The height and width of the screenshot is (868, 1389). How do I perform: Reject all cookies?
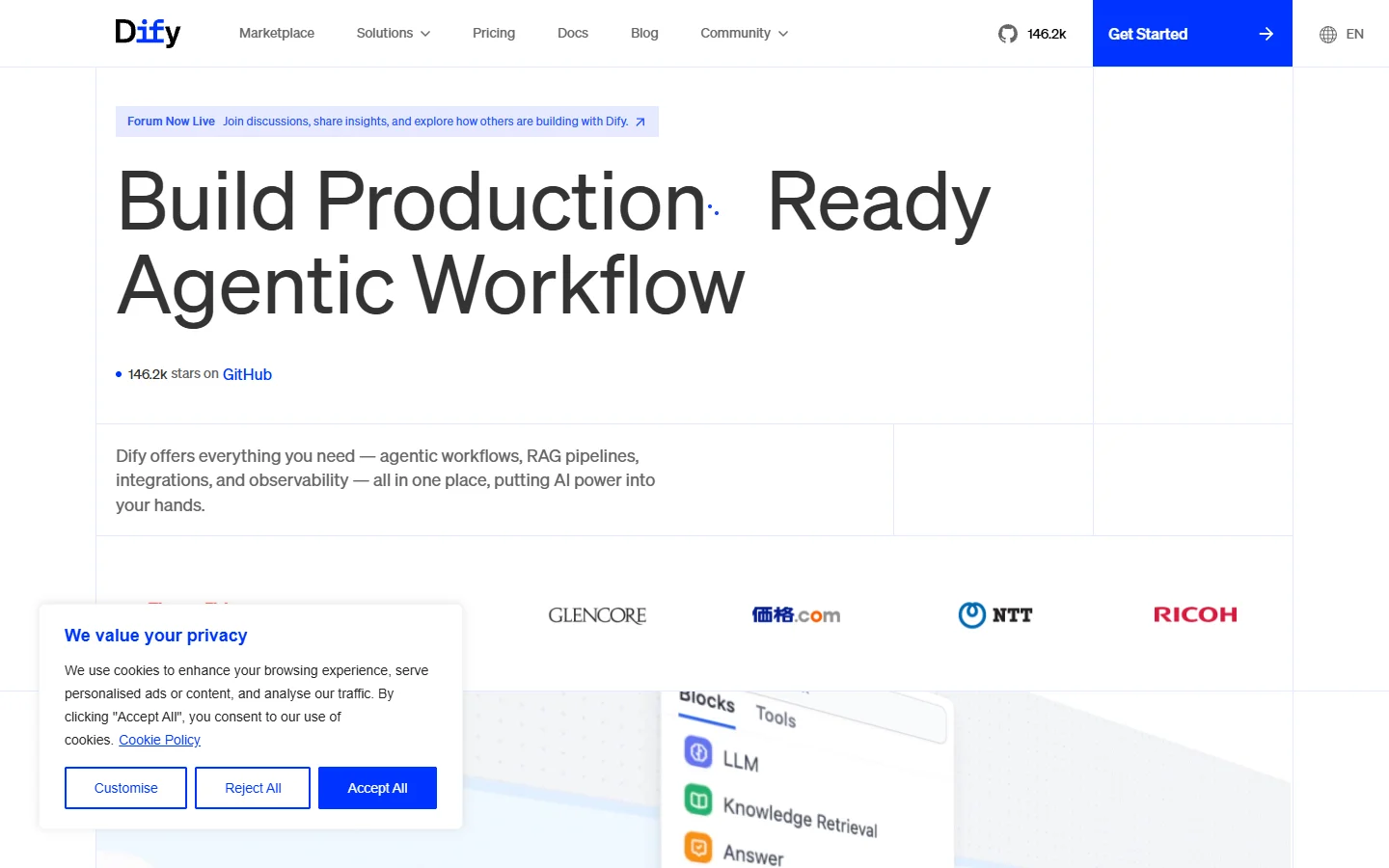[253, 788]
